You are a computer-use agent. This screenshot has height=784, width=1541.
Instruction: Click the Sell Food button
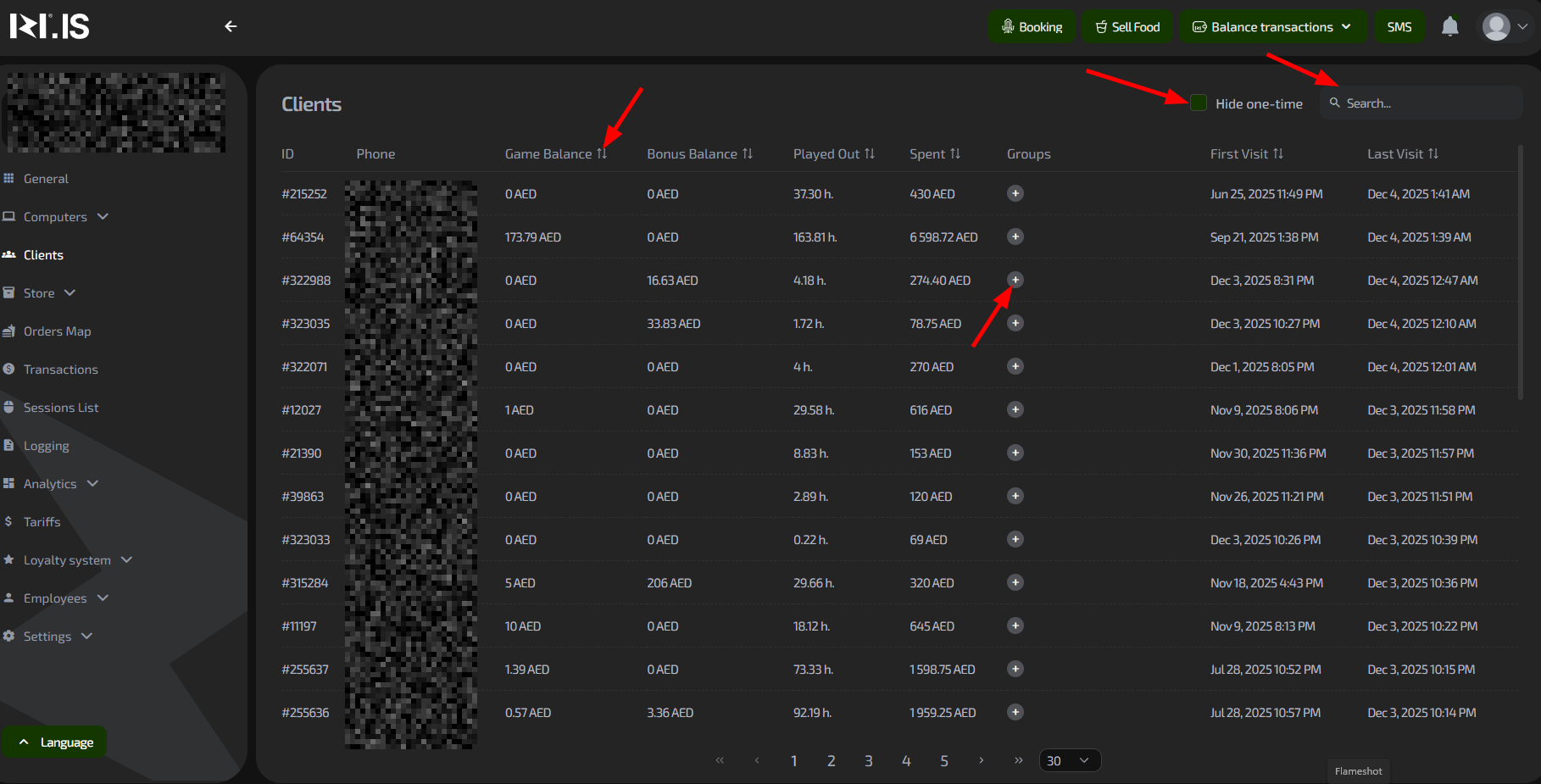[x=1127, y=27]
